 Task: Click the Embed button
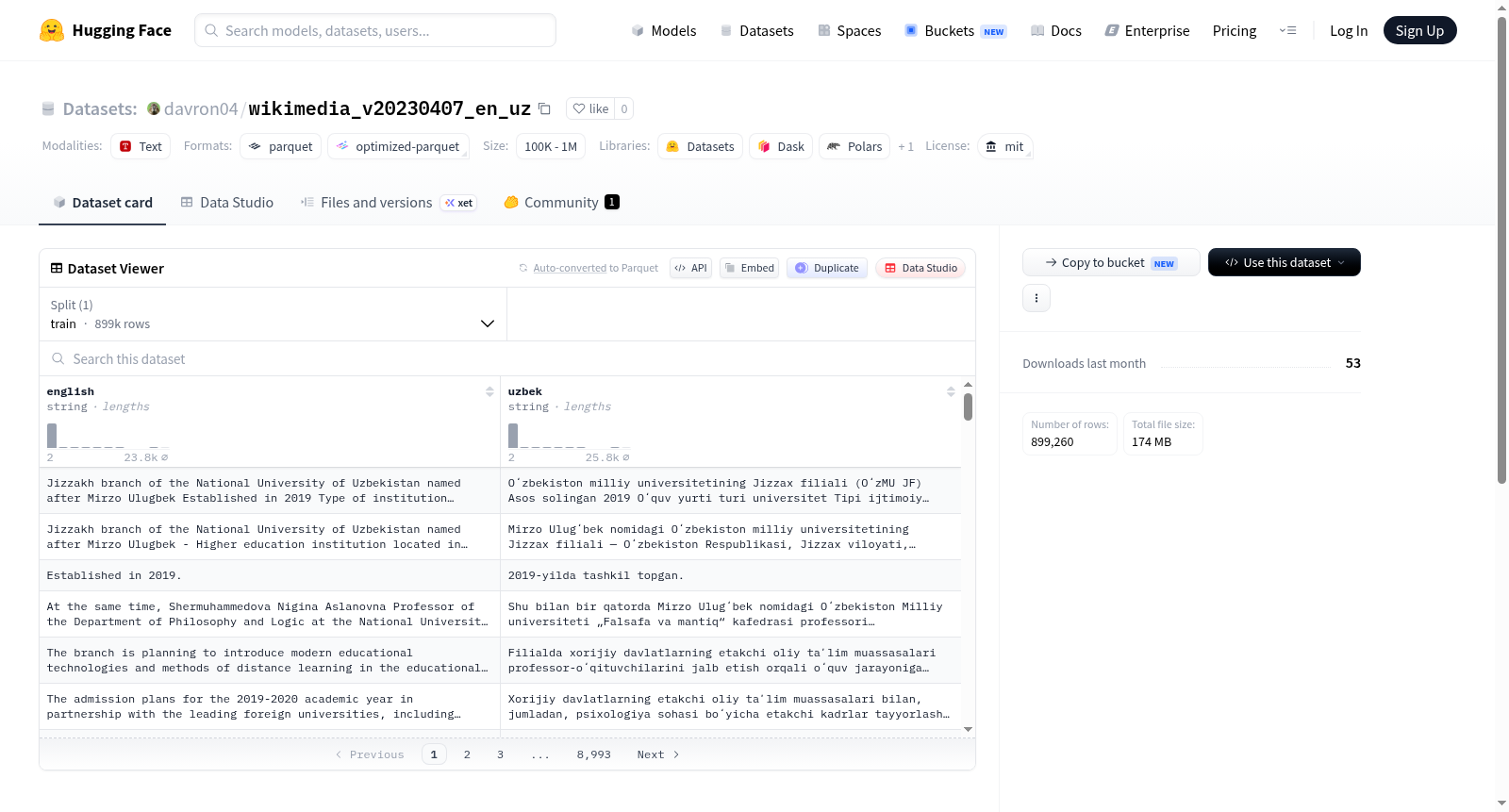tap(749, 268)
